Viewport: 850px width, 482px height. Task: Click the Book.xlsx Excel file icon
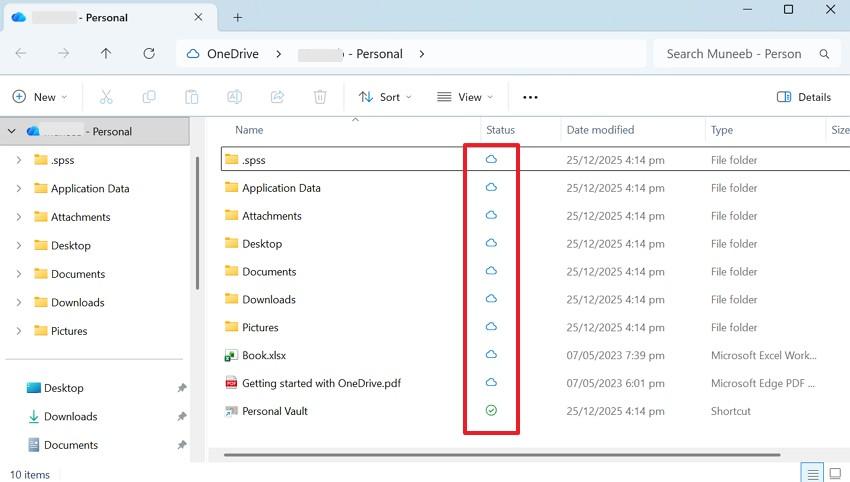(231, 355)
